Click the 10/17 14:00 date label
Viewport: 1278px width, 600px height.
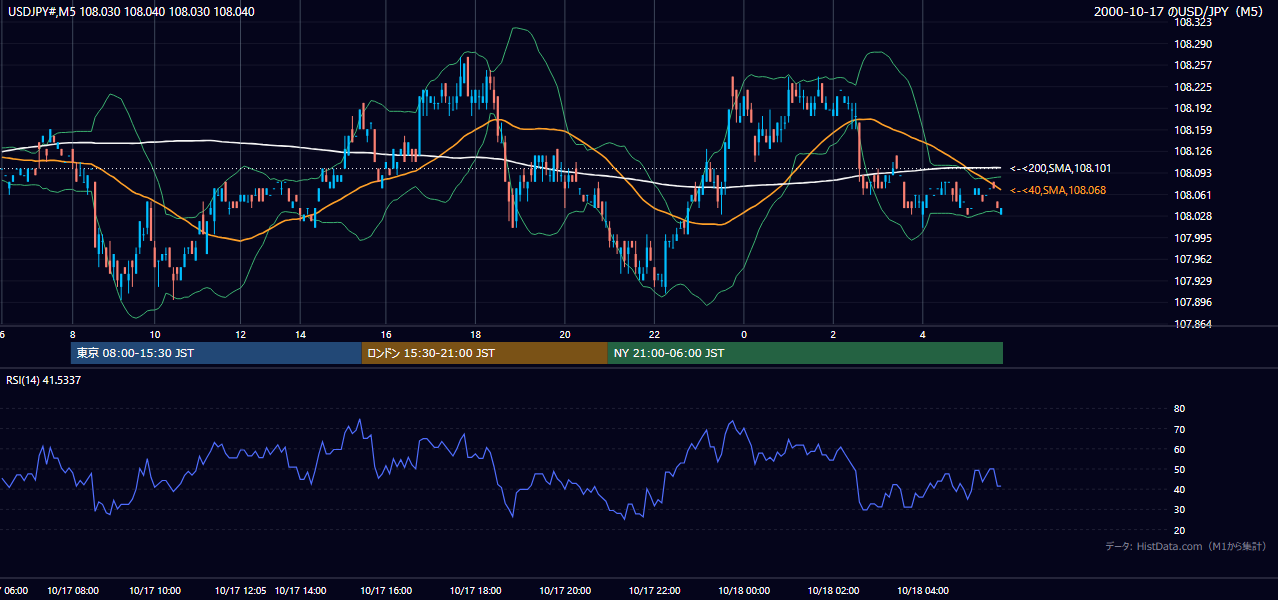(301, 591)
